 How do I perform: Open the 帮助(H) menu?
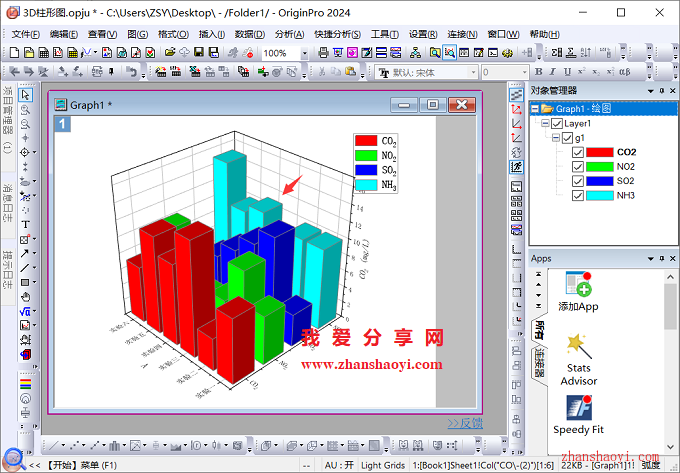pyautogui.click(x=544, y=34)
